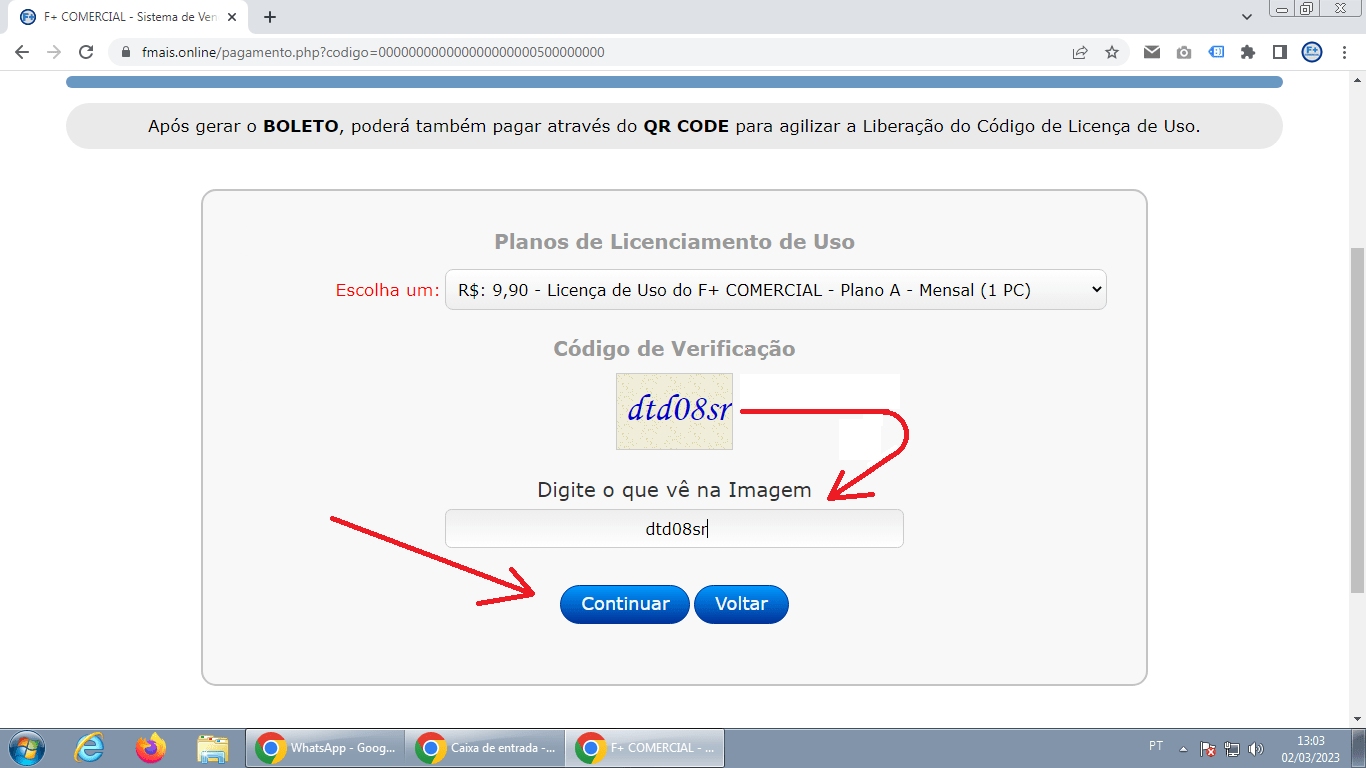
Task: Launch Firefox from the taskbar
Action: coord(151,748)
